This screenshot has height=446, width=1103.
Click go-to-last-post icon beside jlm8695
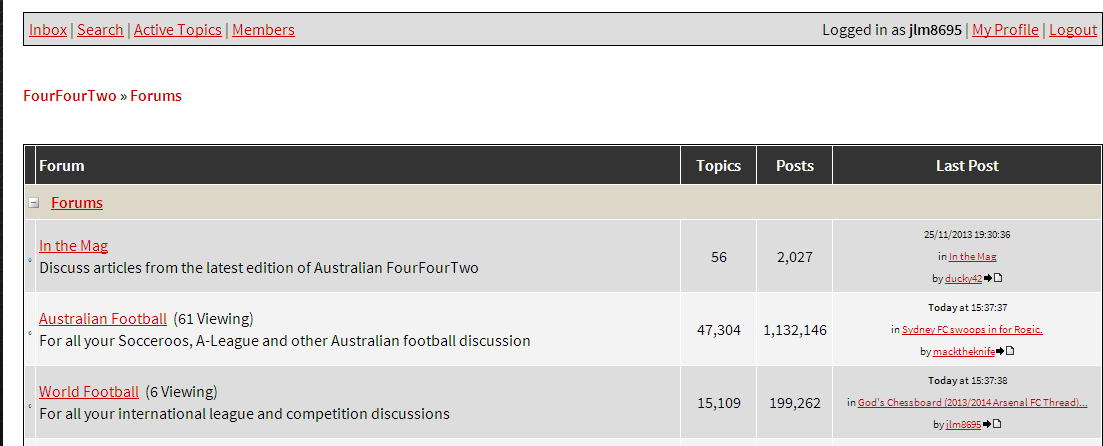[x=992, y=424]
